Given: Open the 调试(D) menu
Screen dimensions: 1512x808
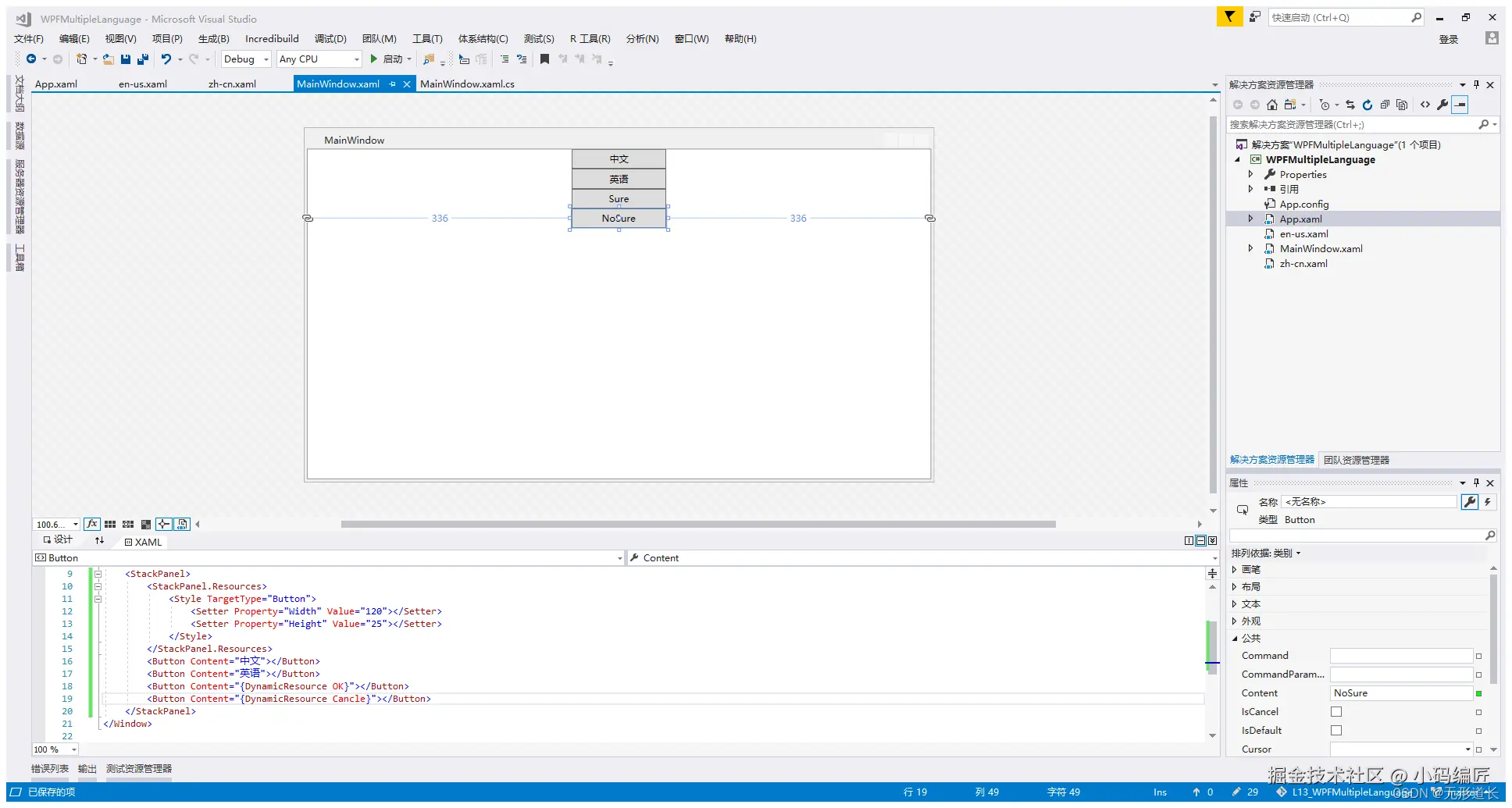Looking at the screenshot, I should pos(330,39).
